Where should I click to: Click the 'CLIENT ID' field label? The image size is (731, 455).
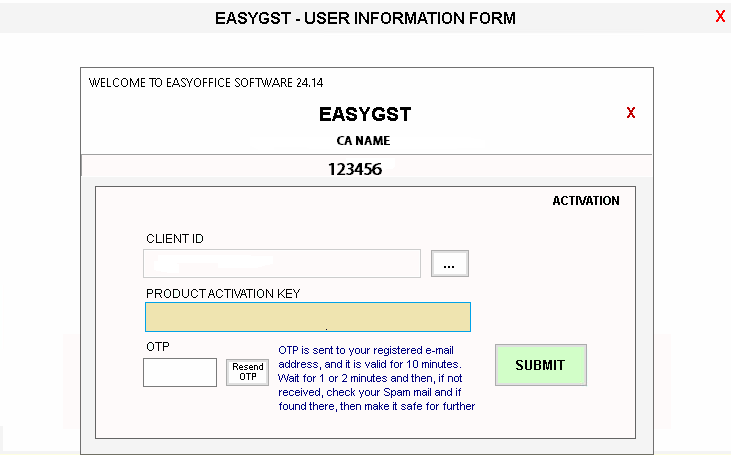pyautogui.click(x=175, y=239)
